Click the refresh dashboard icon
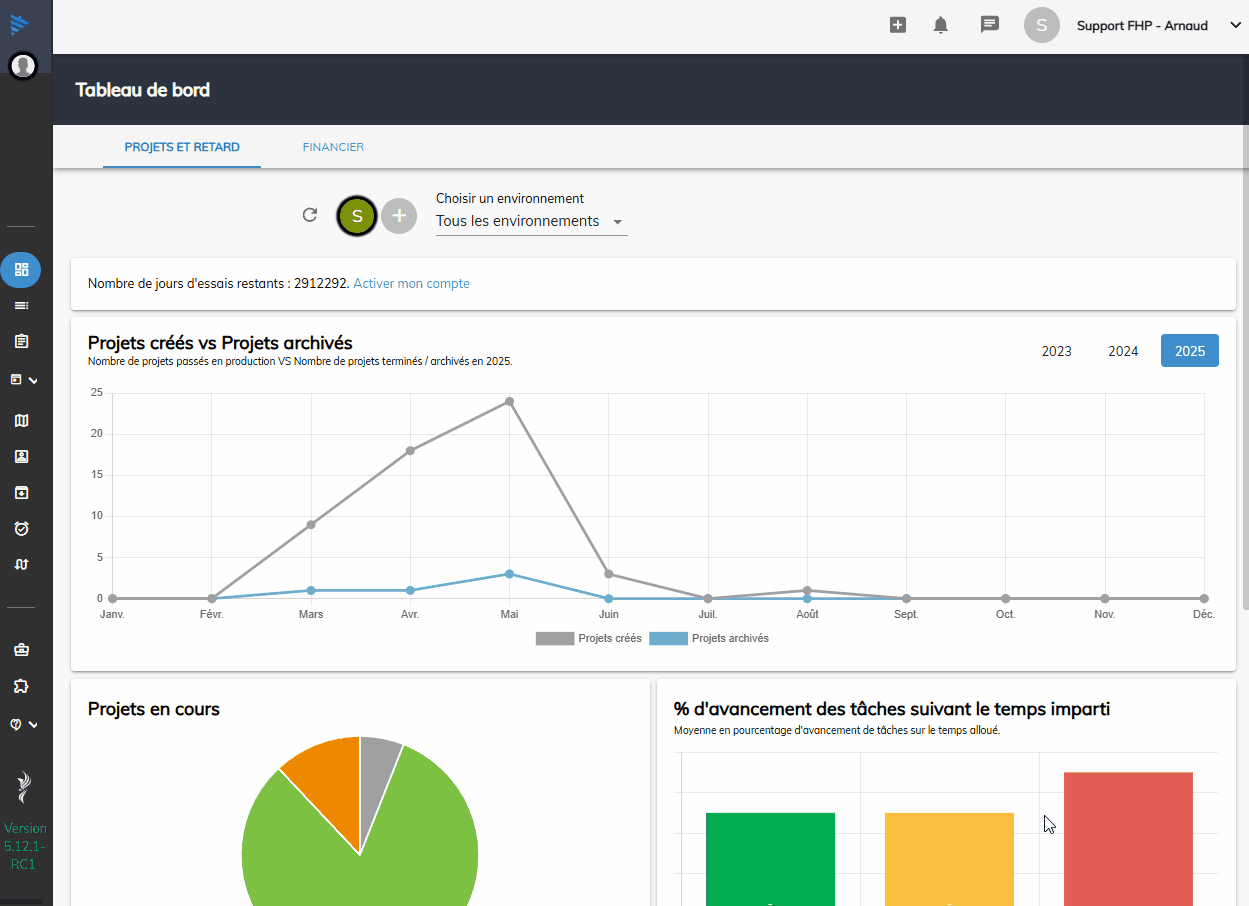This screenshot has width=1249, height=906. point(310,215)
